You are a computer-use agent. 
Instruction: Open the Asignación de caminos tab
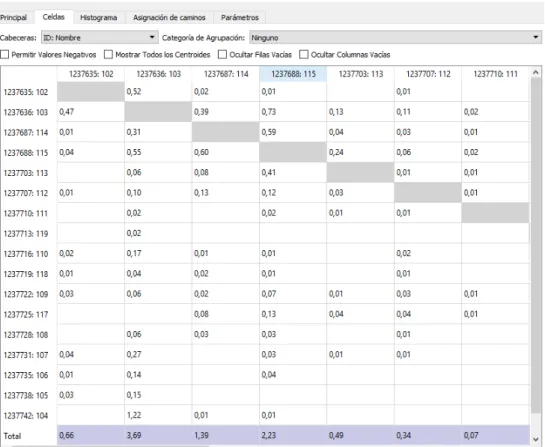point(169,17)
